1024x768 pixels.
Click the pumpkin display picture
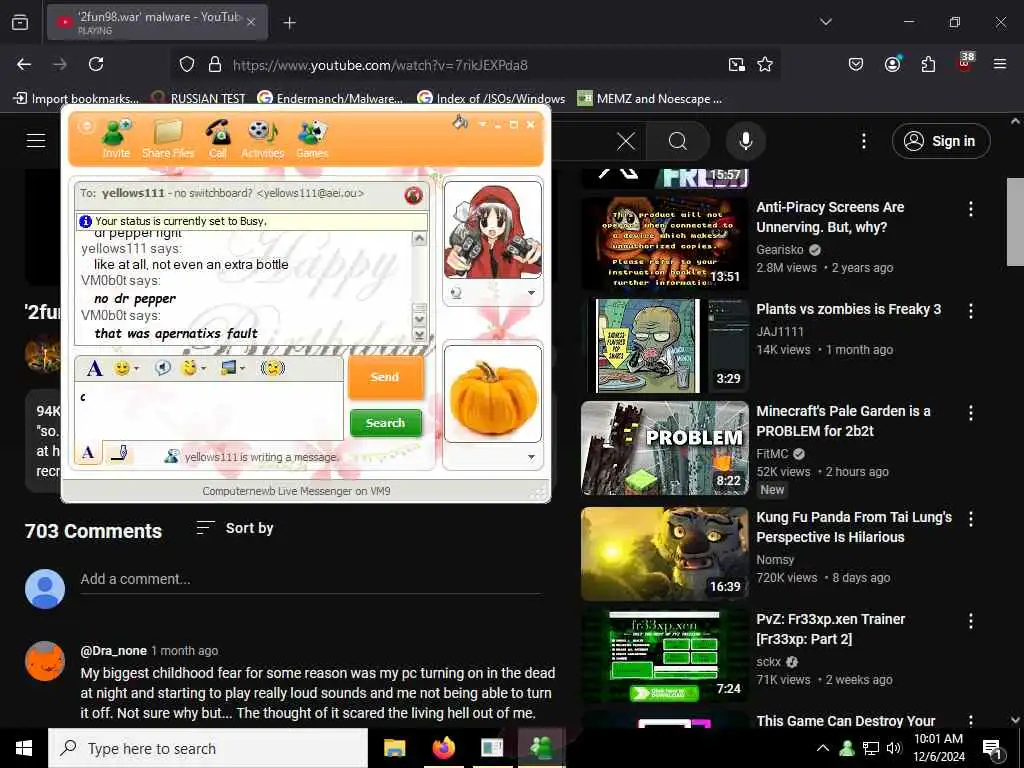click(x=493, y=394)
